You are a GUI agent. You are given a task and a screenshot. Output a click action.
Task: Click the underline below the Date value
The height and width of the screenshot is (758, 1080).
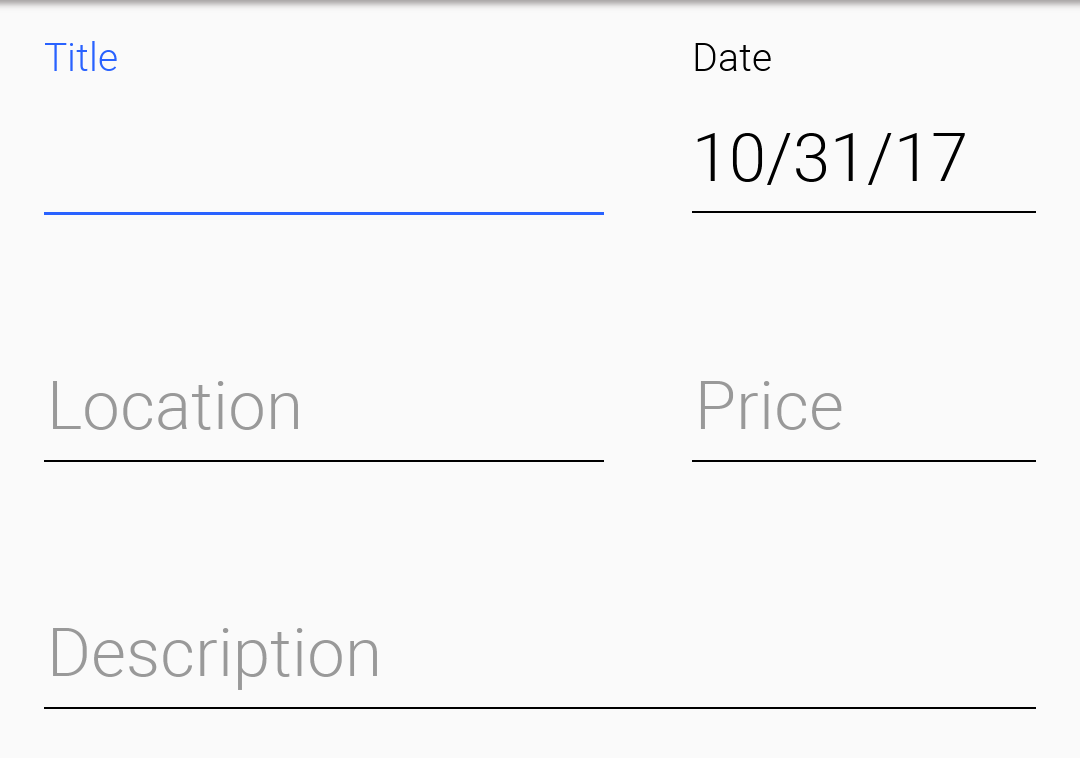coord(865,211)
